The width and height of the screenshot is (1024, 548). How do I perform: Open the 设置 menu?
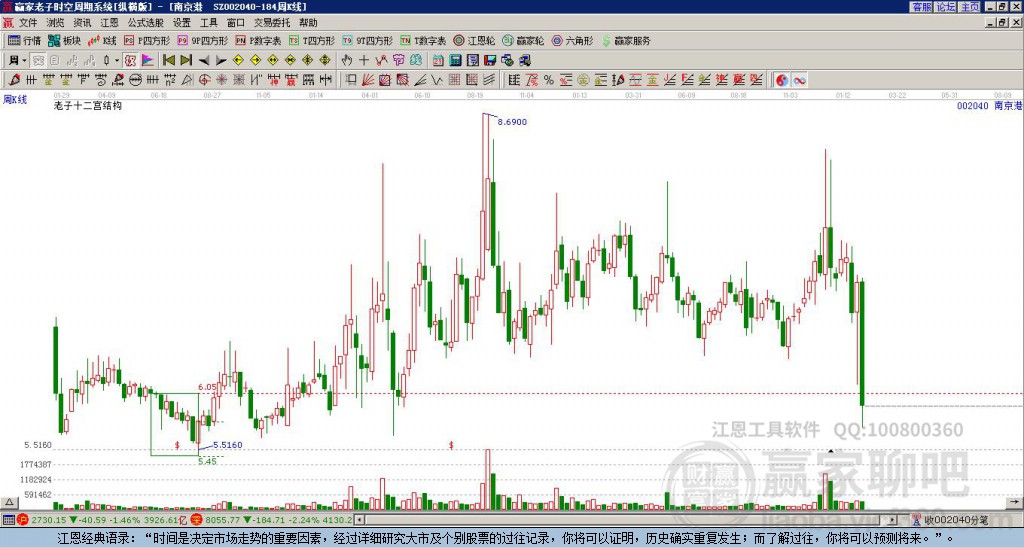point(182,23)
